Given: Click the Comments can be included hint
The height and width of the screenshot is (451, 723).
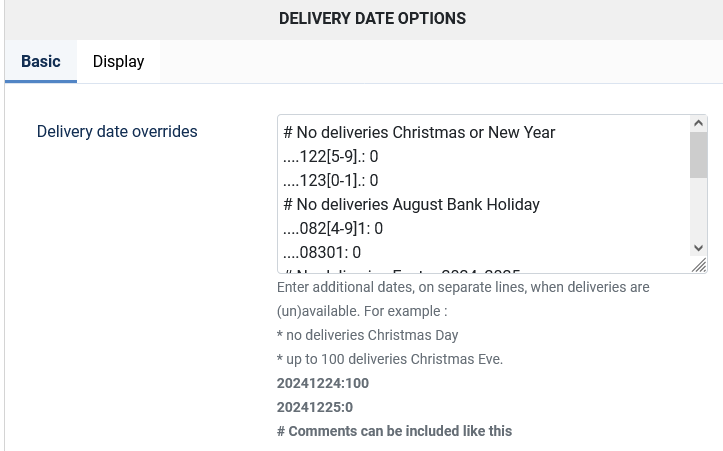Looking at the screenshot, I should [394, 431].
